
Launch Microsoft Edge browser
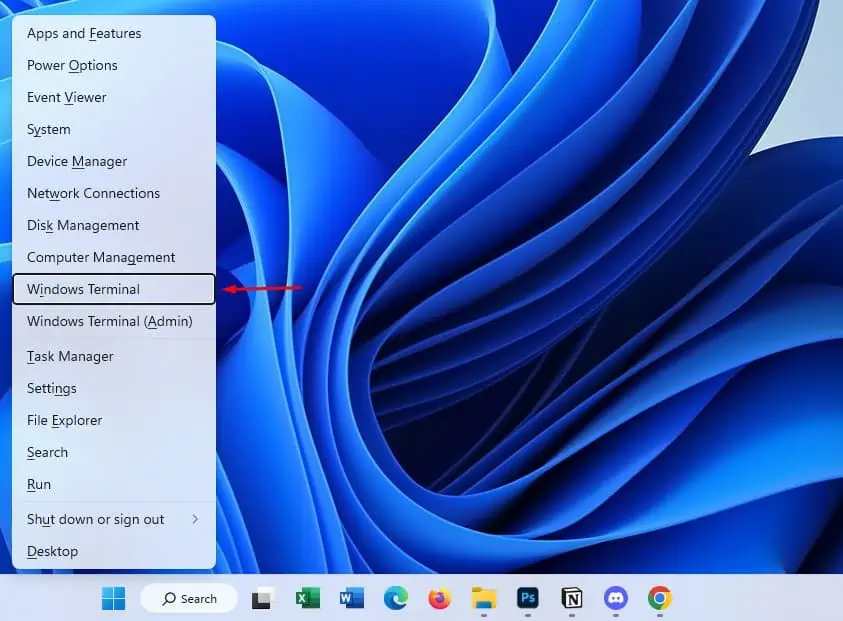pyautogui.click(x=396, y=598)
